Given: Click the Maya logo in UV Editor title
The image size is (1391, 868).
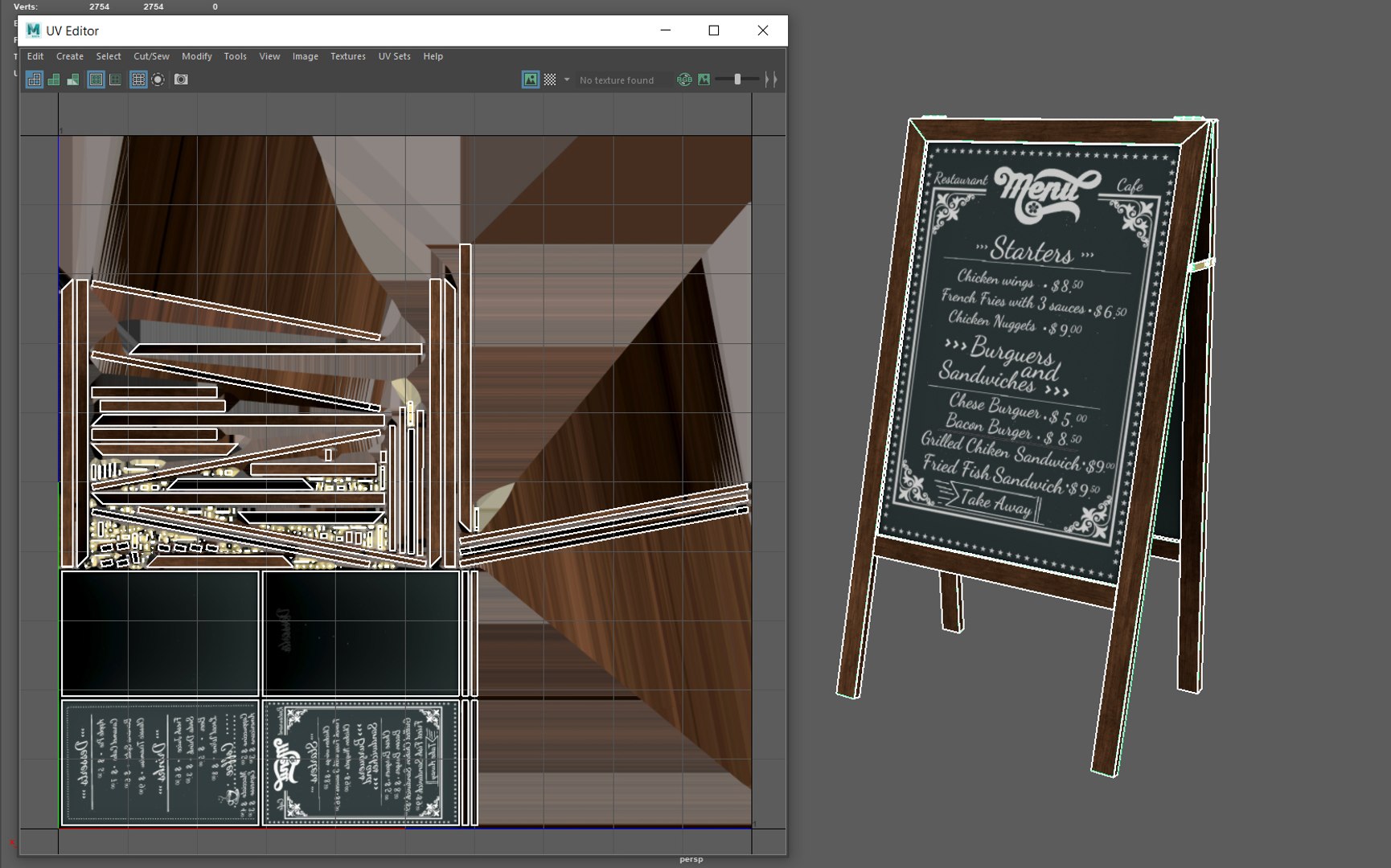Looking at the screenshot, I should point(33,31).
